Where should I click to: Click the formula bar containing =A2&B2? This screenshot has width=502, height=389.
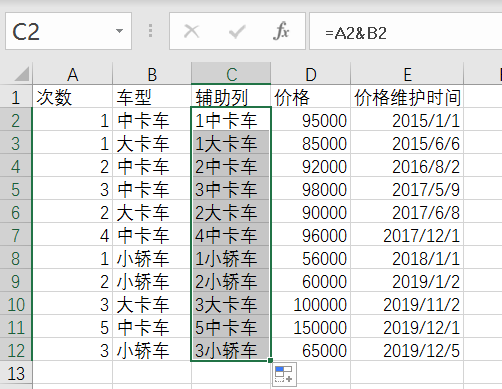406,31
